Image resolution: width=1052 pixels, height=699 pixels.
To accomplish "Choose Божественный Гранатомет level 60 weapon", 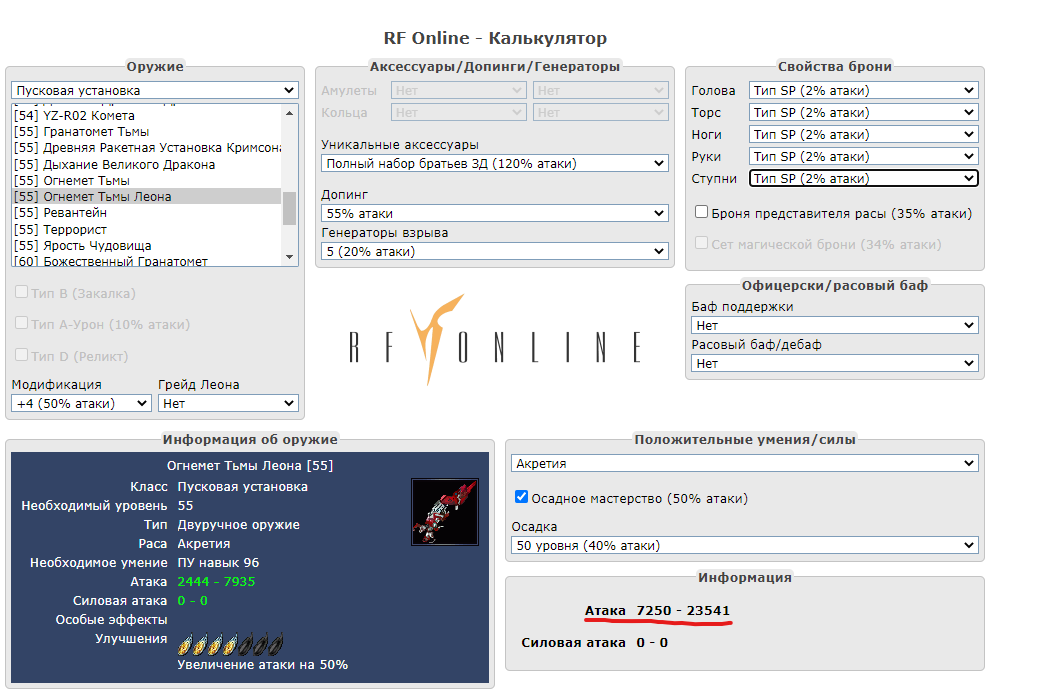I will (111, 261).
